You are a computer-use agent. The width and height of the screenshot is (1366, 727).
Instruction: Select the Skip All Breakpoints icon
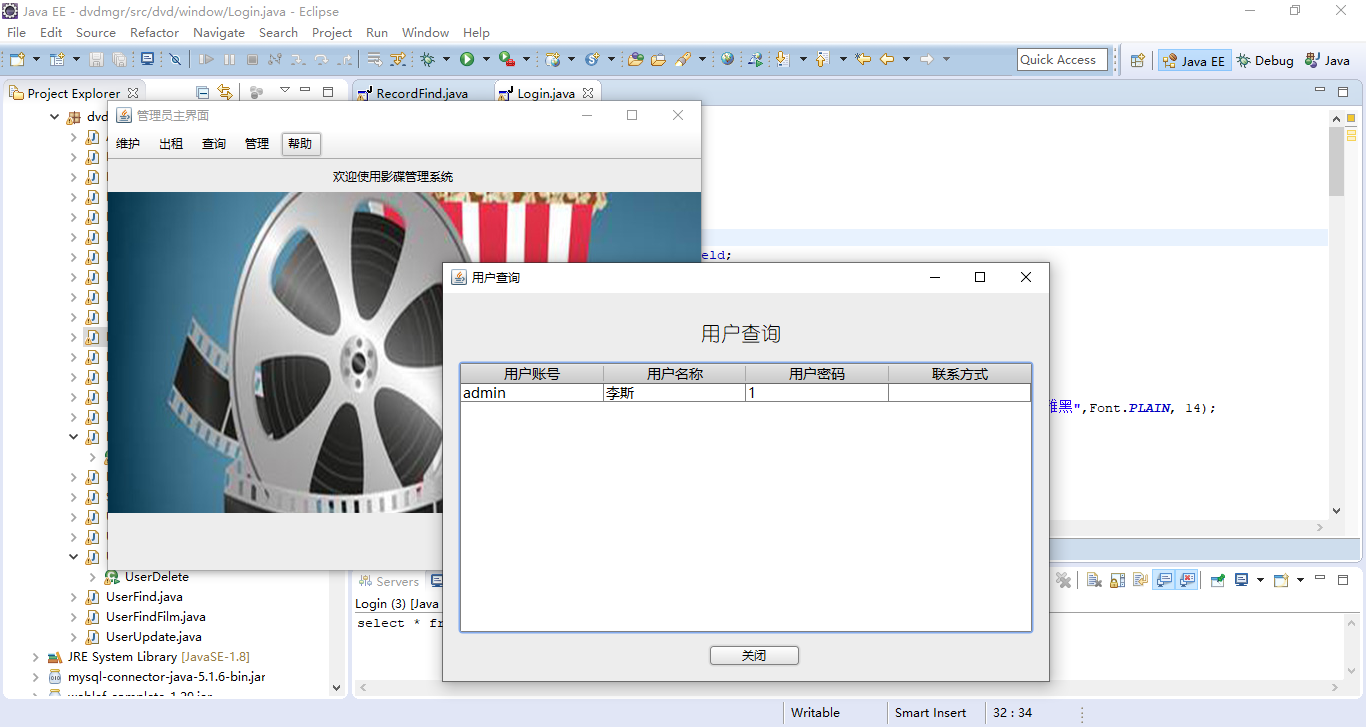[x=175, y=60]
